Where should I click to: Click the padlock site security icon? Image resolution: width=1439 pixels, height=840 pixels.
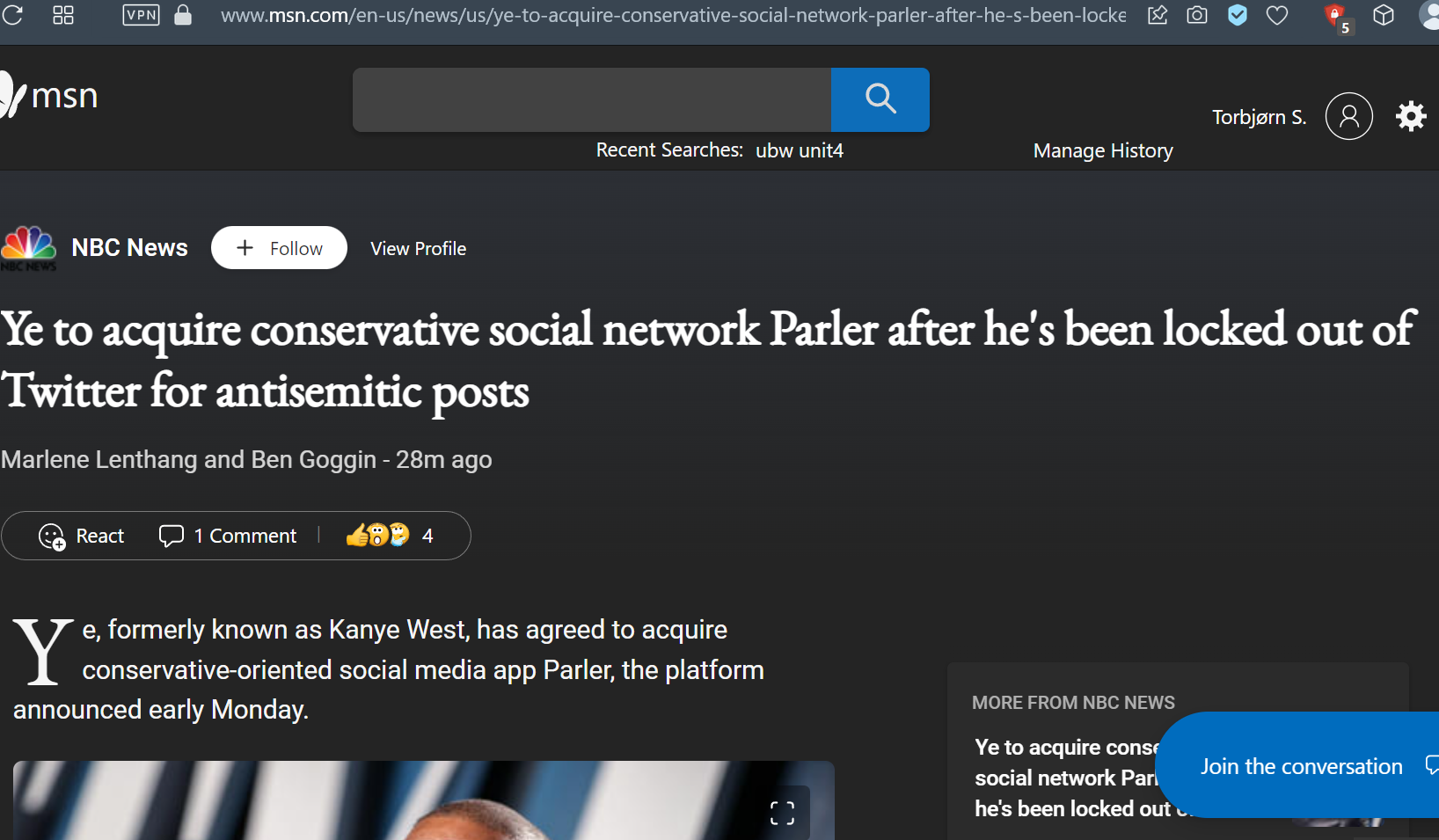[x=183, y=15]
